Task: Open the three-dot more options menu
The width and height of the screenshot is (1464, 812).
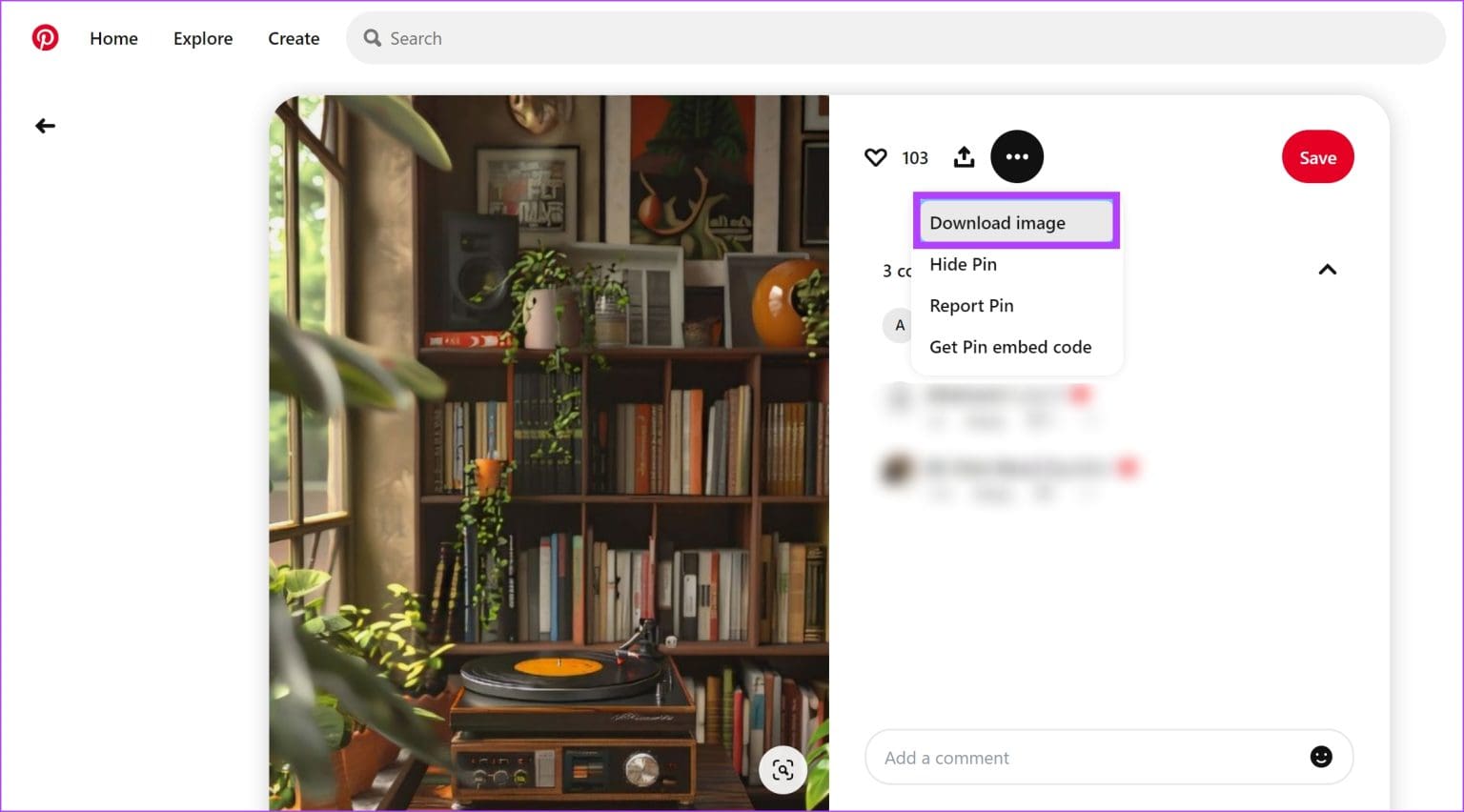Action: click(1017, 156)
